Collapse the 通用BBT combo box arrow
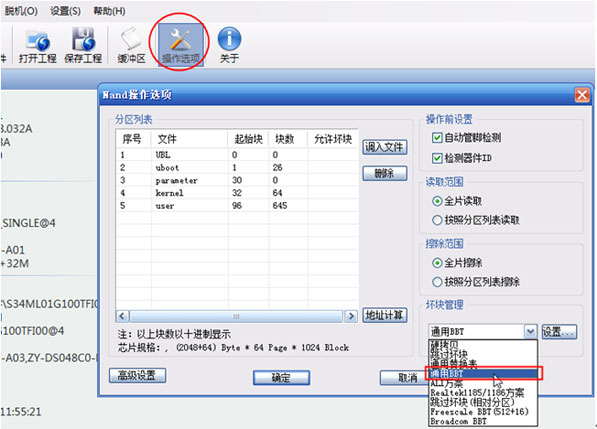The image size is (597, 429). coord(530,332)
